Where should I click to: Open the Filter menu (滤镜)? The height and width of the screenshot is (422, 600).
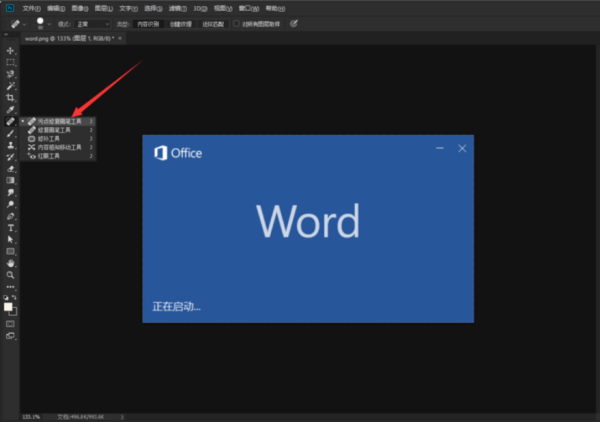click(178, 8)
